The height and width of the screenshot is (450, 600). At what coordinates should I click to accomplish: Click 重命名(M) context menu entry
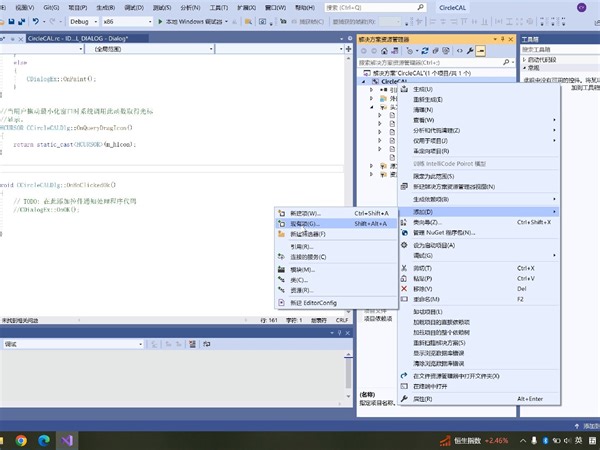click(x=479, y=299)
